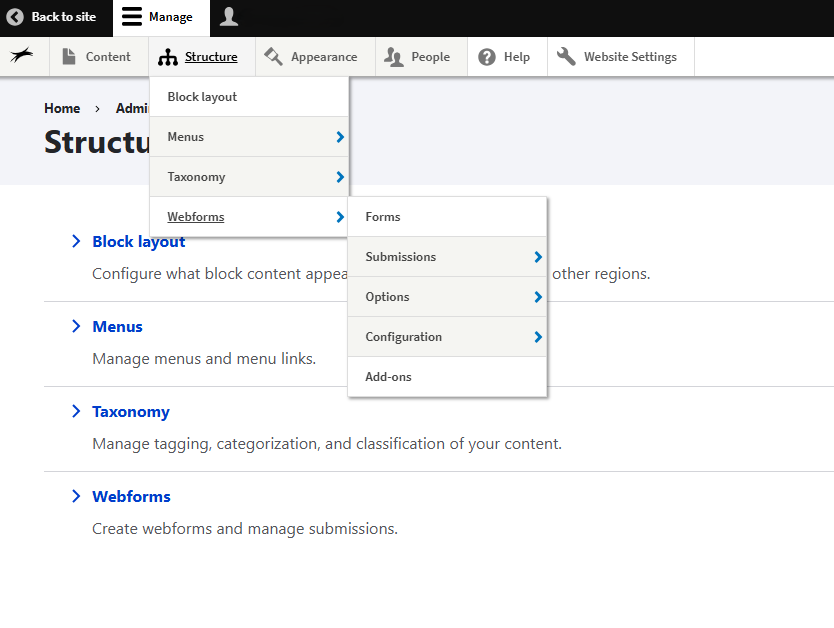Image resolution: width=834 pixels, height=628 pixels.
Task: Open Submissions in Webforms submenu
Action: (447, 257)
